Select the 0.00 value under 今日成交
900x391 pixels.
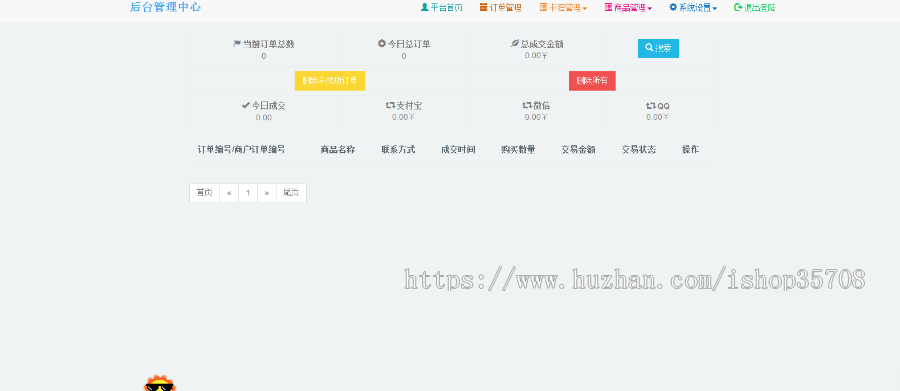click(x=263, y=117)
